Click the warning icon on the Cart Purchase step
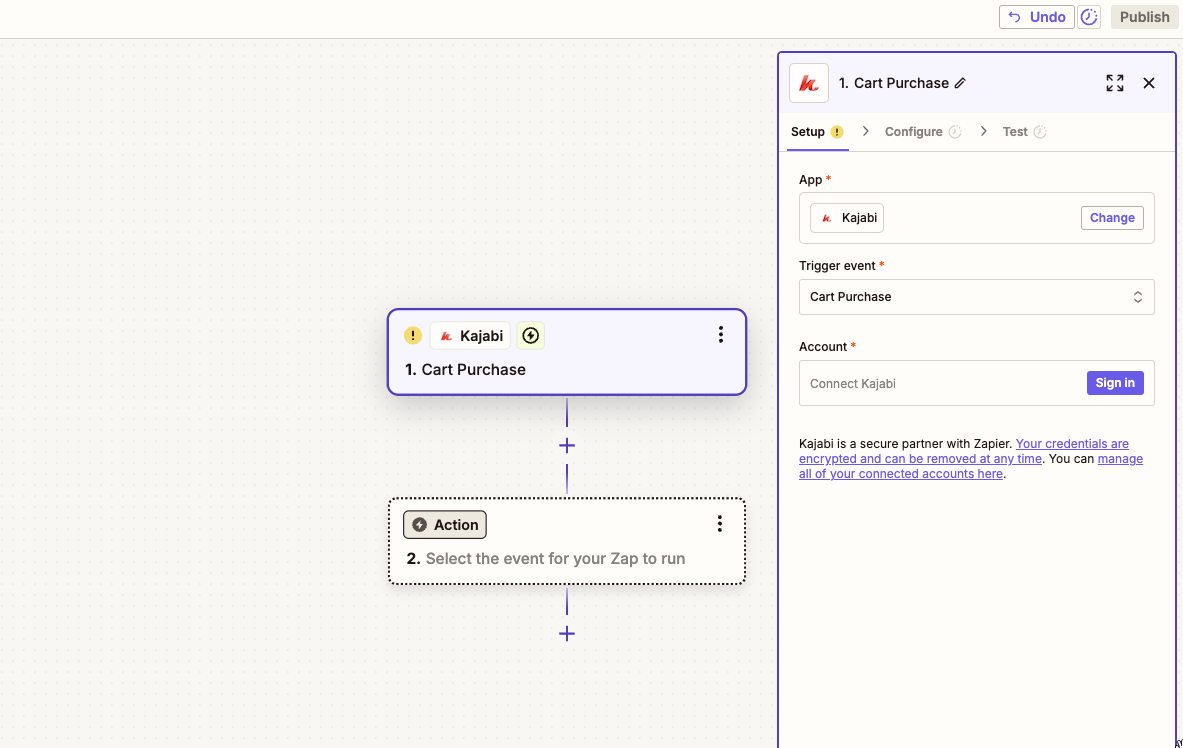This screenshot has height=748, width=1183. (x=412, y=335)
